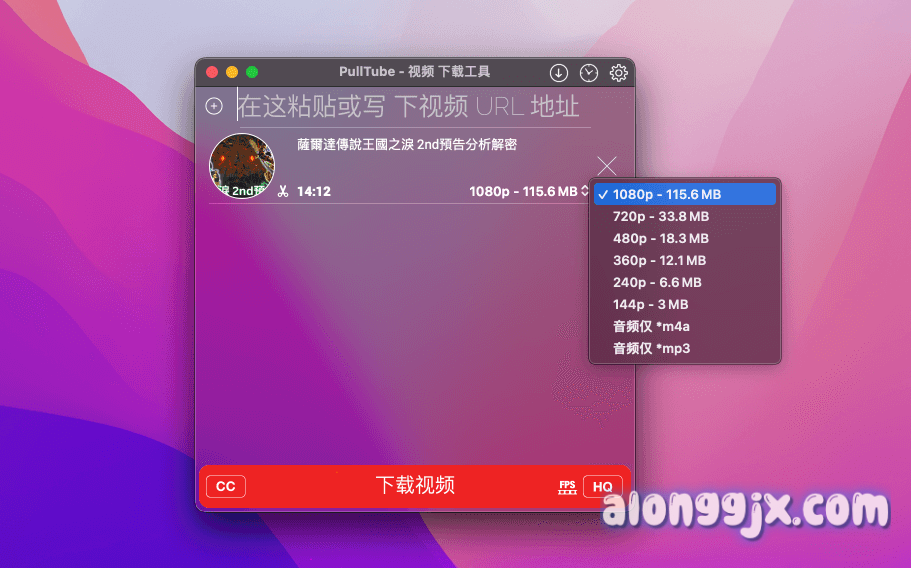Click the 14:12 duration text
This screenshot has width=911, height=568.
point(314,192)
